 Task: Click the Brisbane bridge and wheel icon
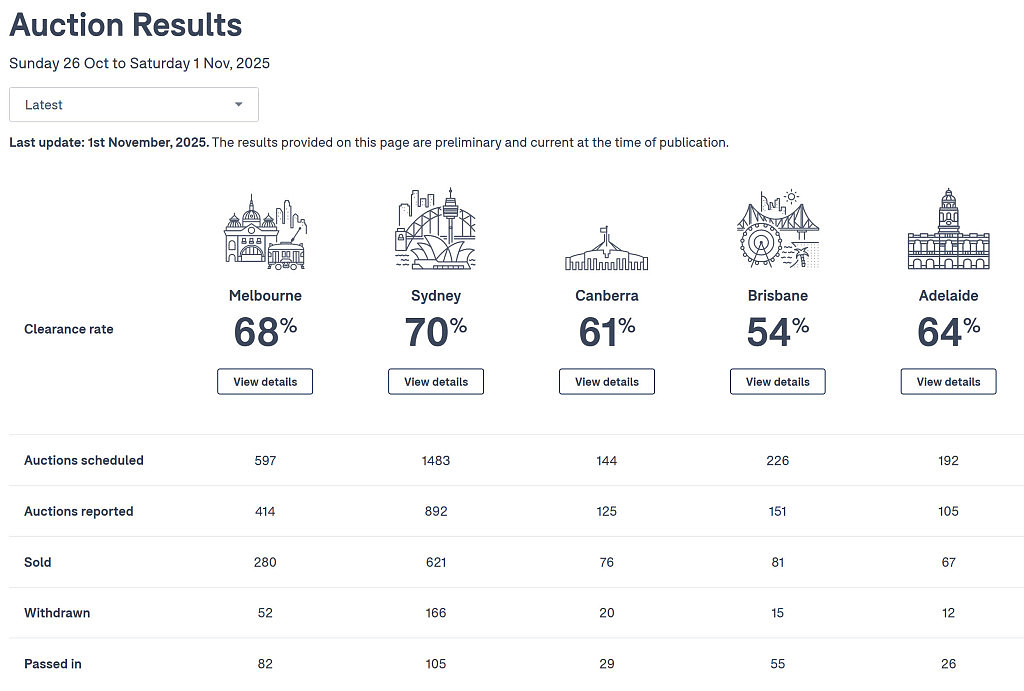pos(778,229)
